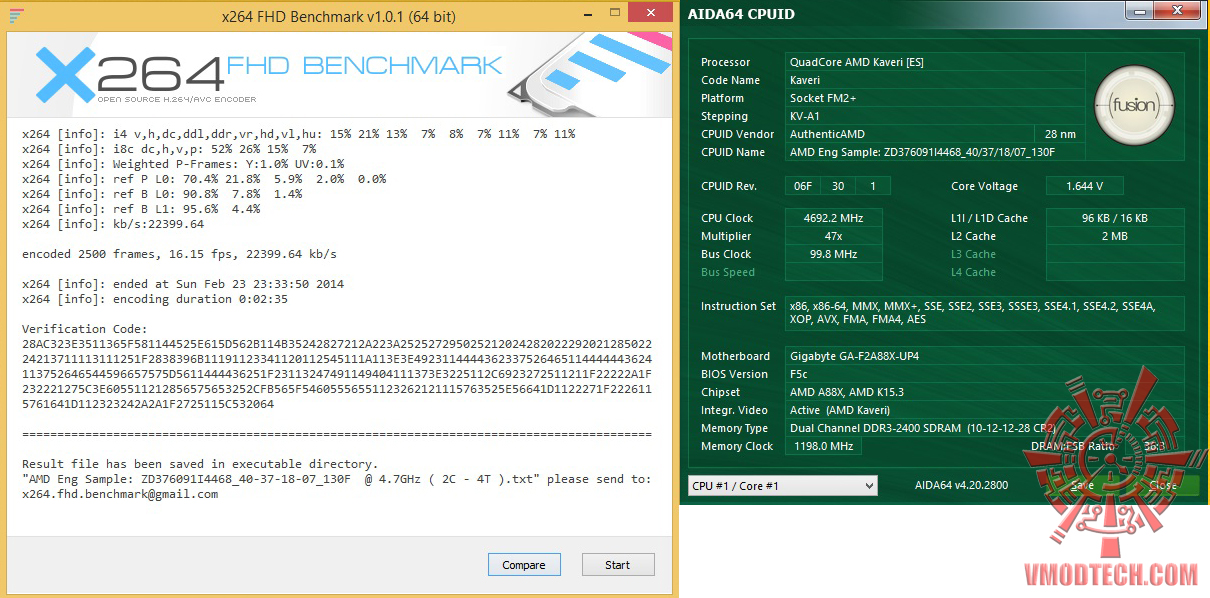Click the Compare button
This screenshot has width=1210, height=598.
pos(524,564)
